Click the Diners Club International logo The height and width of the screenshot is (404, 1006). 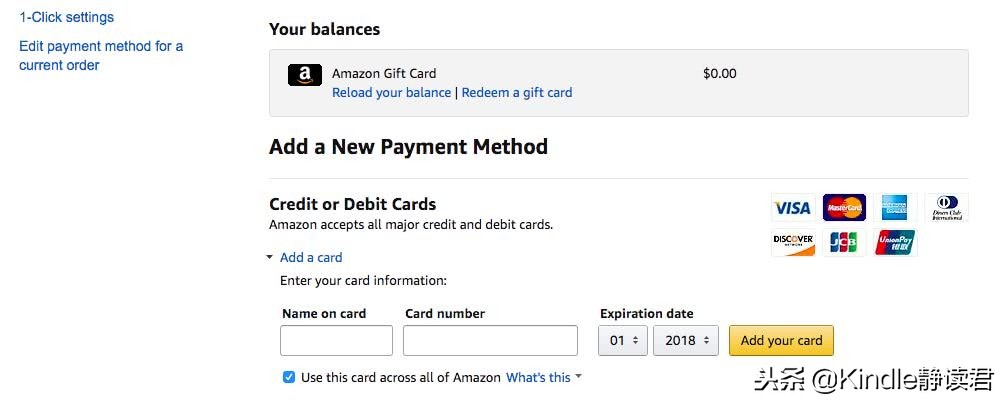[946, 208]
